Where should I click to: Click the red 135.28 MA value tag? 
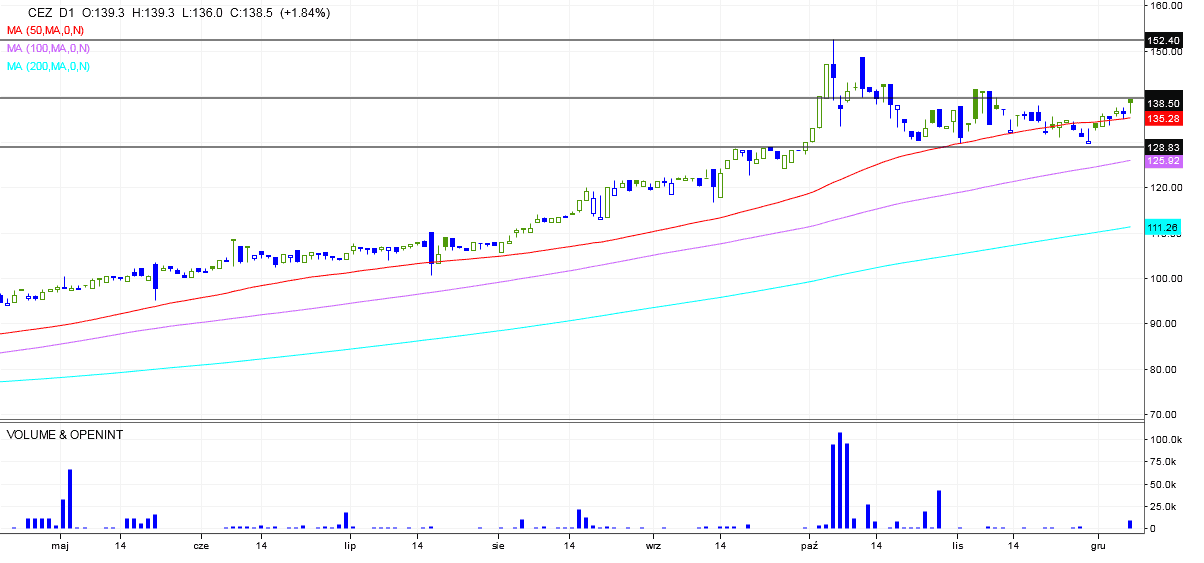click(1164, 119)
